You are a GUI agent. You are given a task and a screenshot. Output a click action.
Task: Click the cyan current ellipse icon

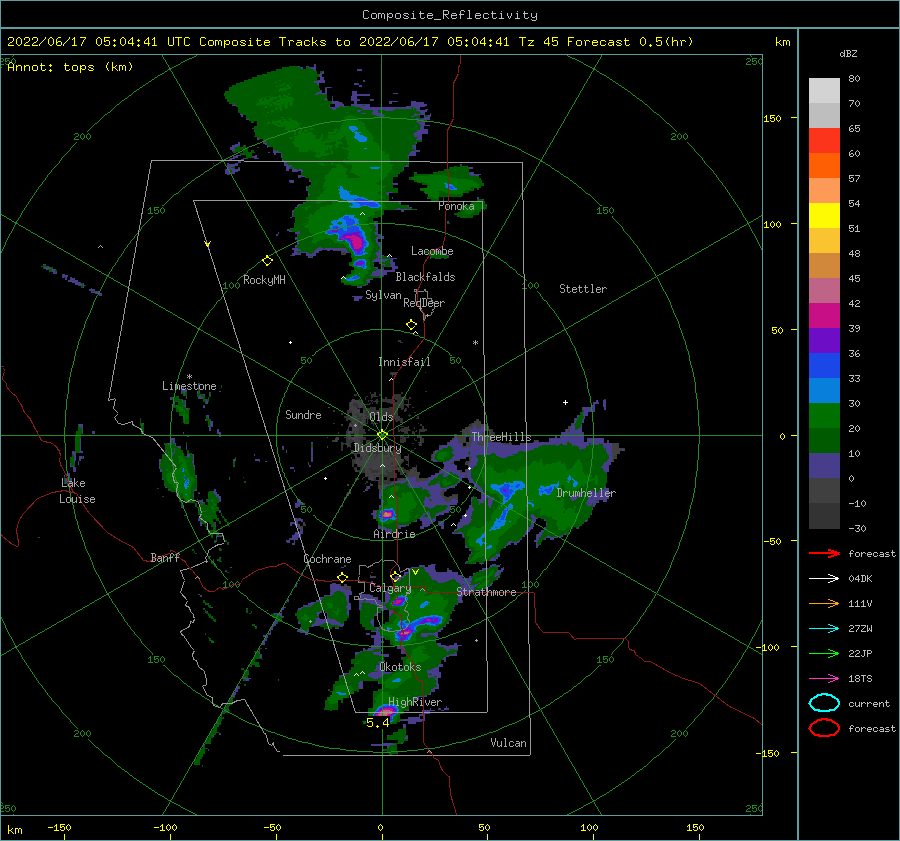coord(824,703)
